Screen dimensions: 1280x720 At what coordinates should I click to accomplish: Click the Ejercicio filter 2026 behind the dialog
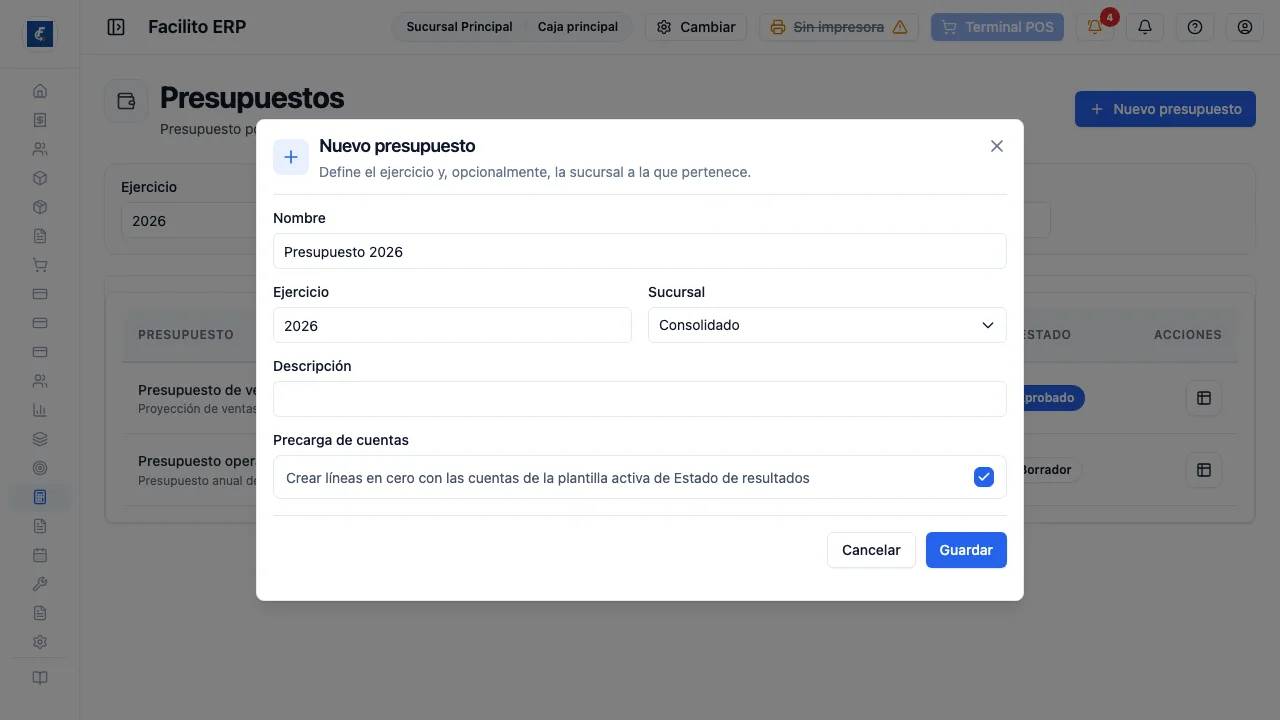pyautogui.click(x=188, y=221)
